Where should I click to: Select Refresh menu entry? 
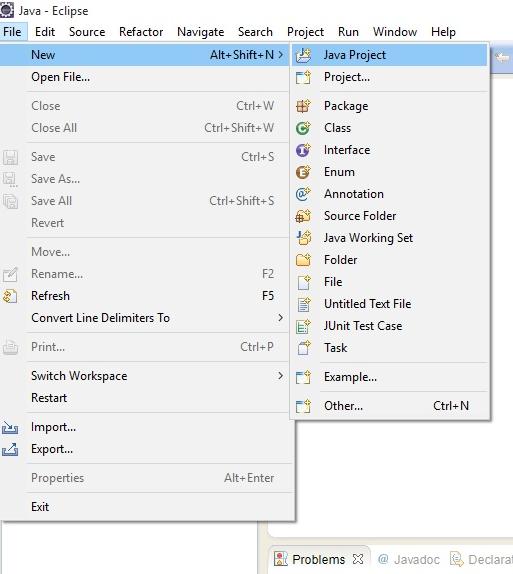pos(145,296)
